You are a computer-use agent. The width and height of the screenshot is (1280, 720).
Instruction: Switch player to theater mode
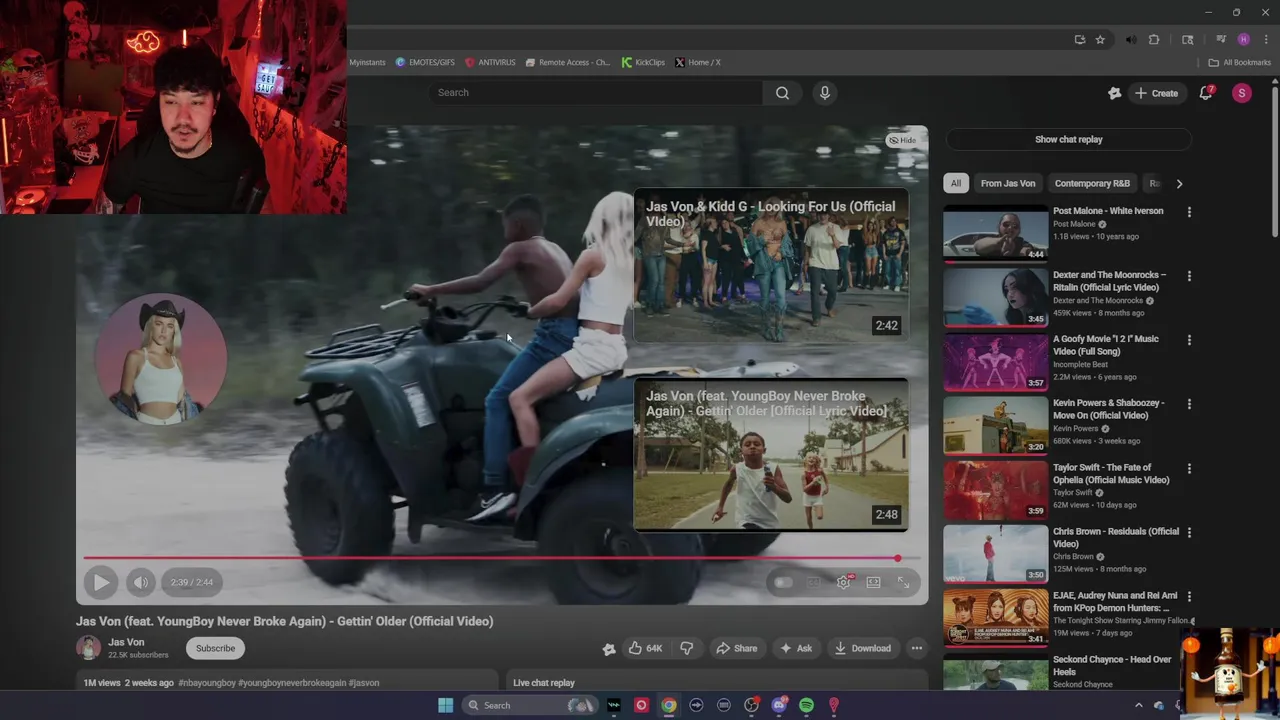point(873,582)
